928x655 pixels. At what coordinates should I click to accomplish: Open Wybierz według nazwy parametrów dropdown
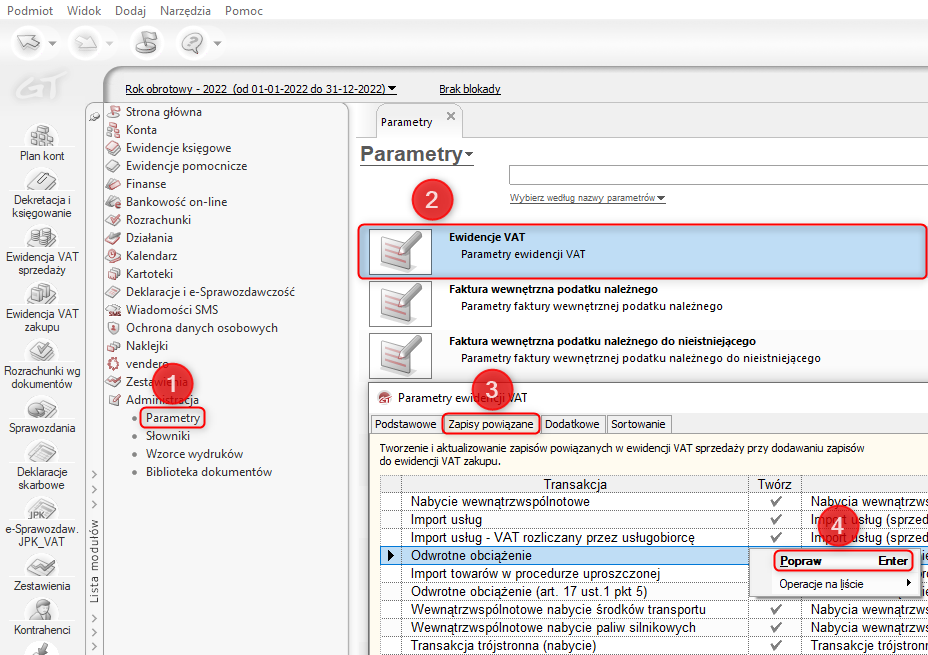[588, 198]
